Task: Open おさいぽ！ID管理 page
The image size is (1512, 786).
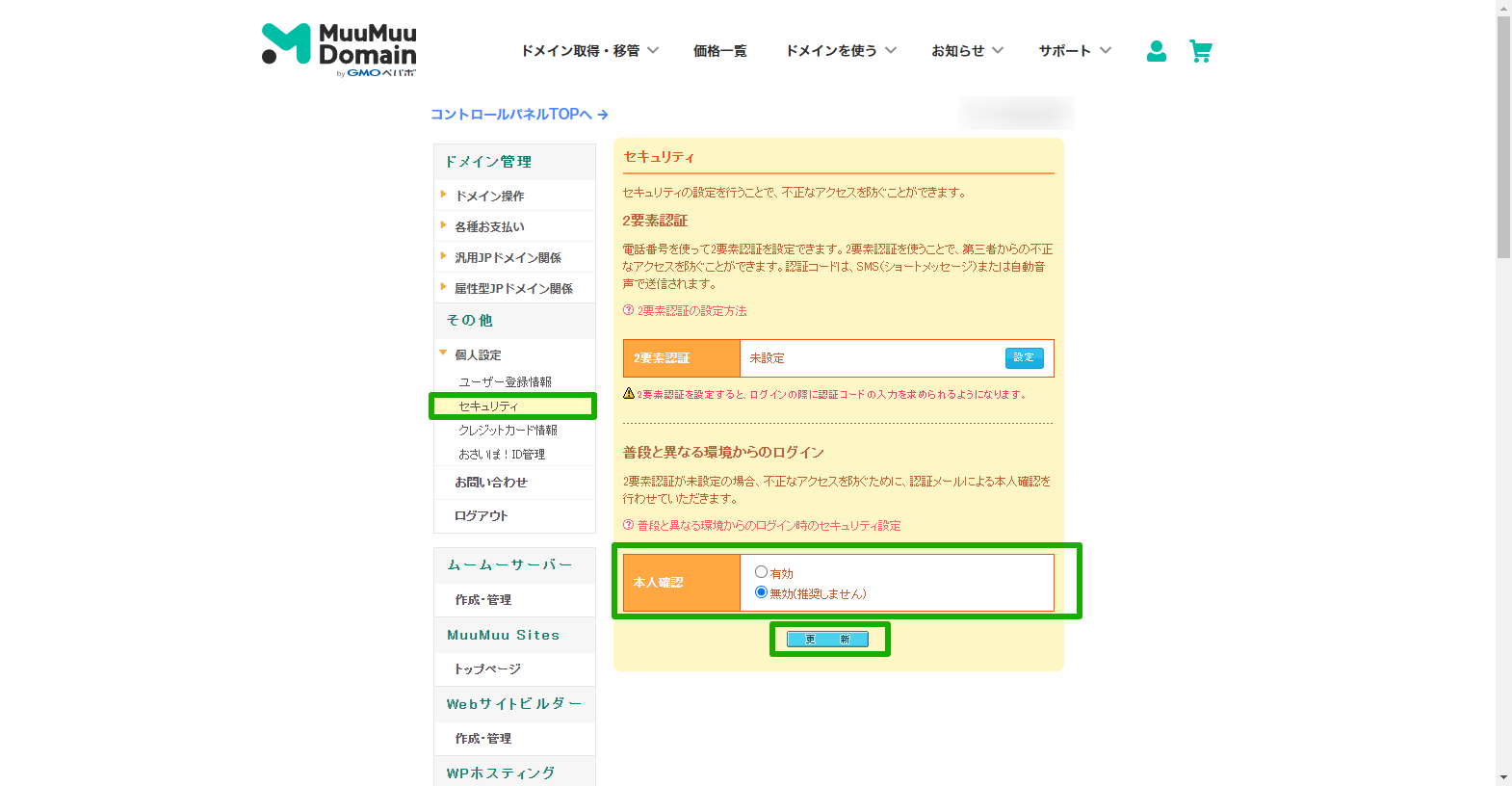Action: click(502, 454)
